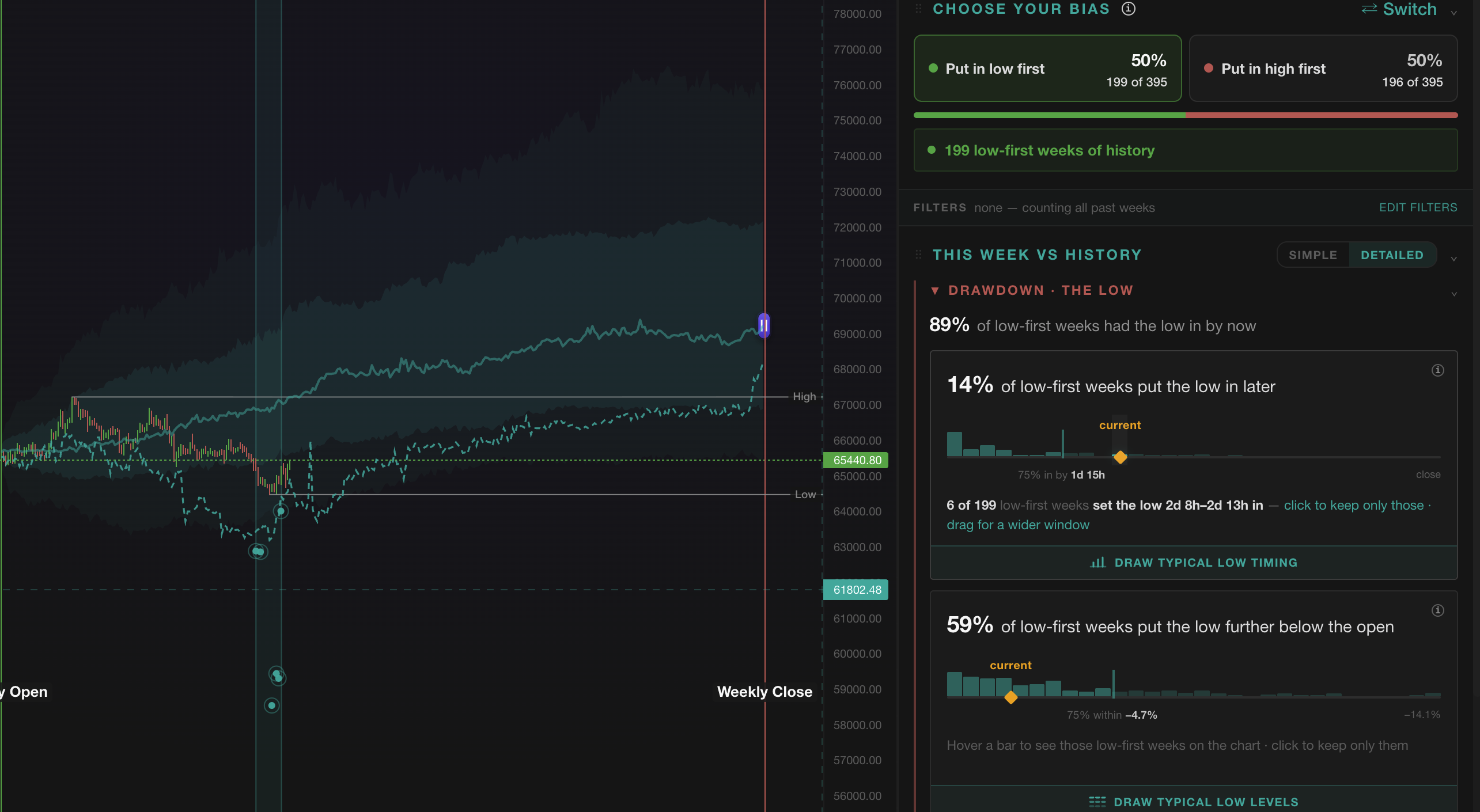The width and height of the screenshot is (1480, 812).
Task: Click the 61802.48 price label on axis
Action: [x=856, y=590]
